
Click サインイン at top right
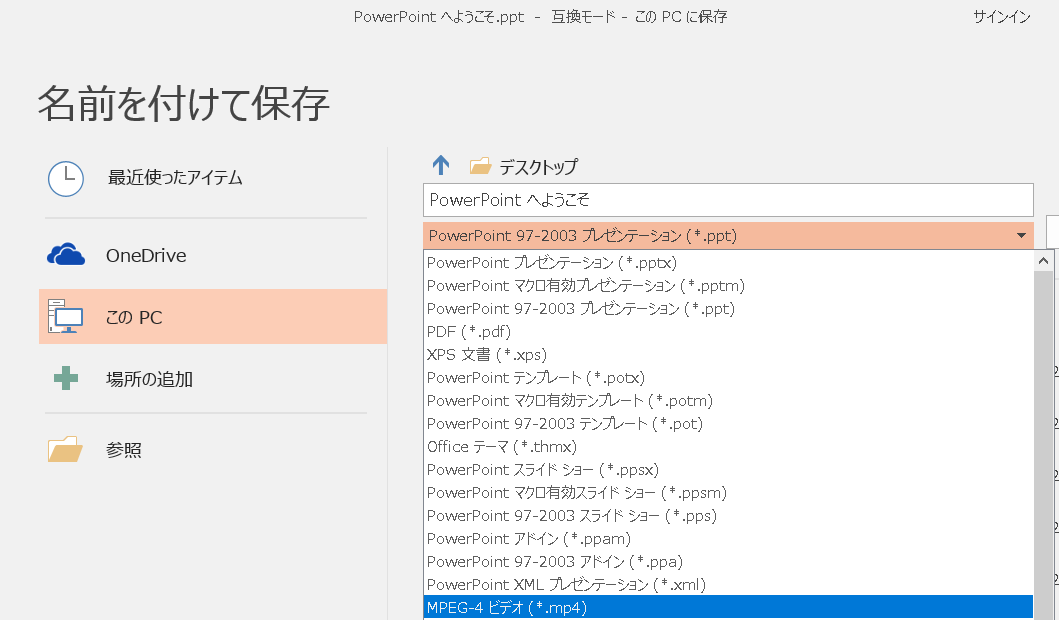click(x=1002, y=17)
